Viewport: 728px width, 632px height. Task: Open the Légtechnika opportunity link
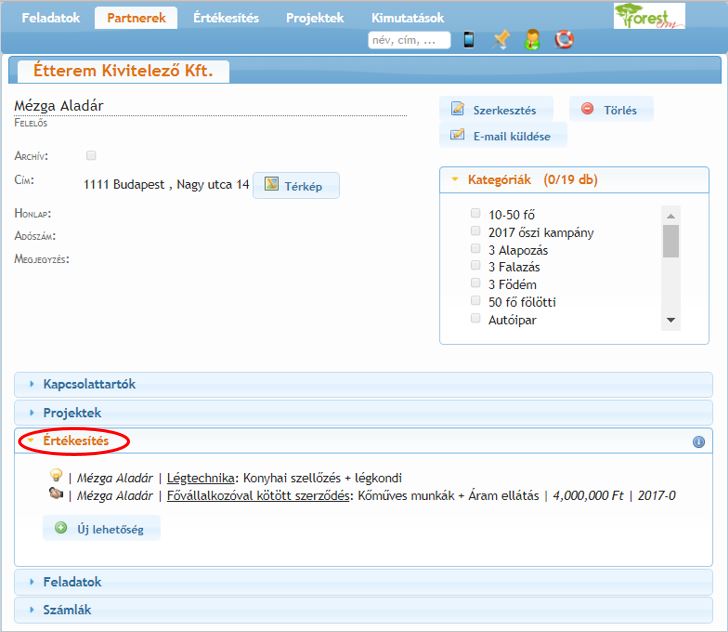point(200,478)
